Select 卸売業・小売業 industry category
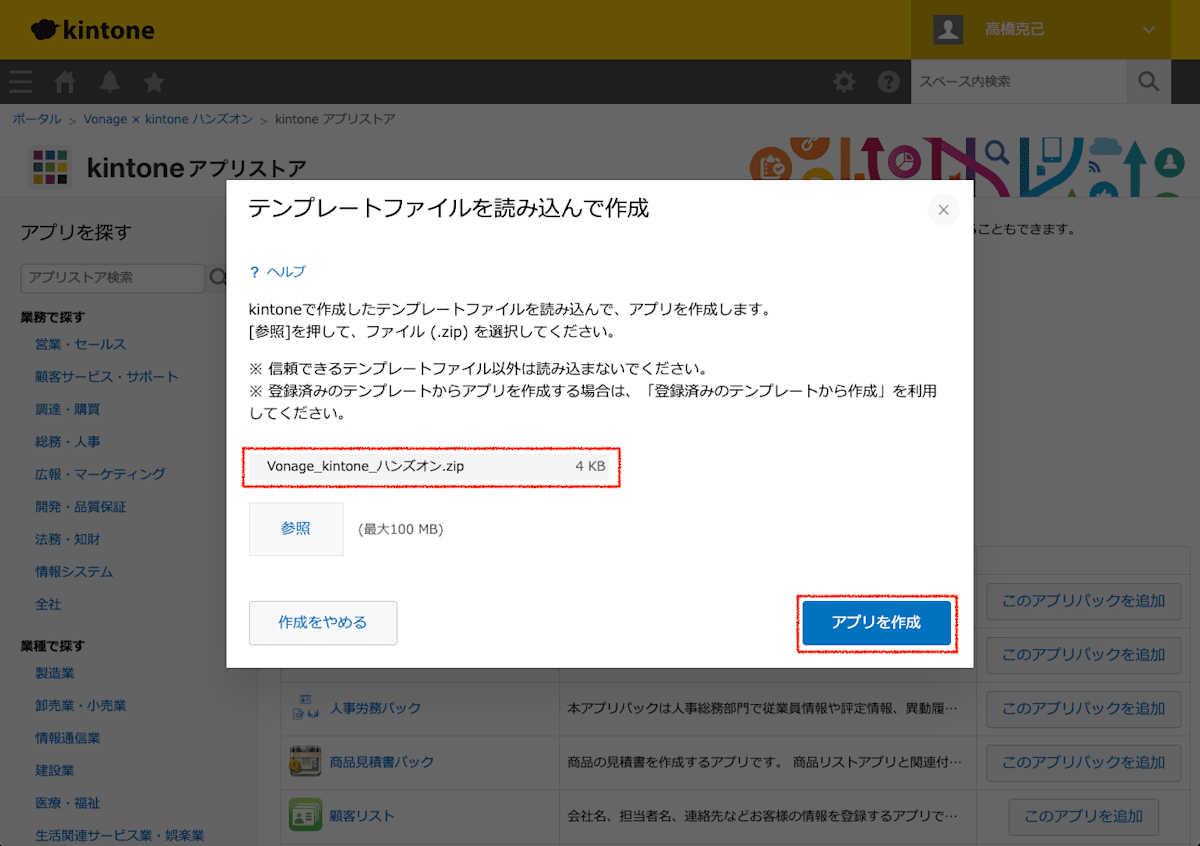This screenshot has width=1200, height=846. (x=81, y=705)
